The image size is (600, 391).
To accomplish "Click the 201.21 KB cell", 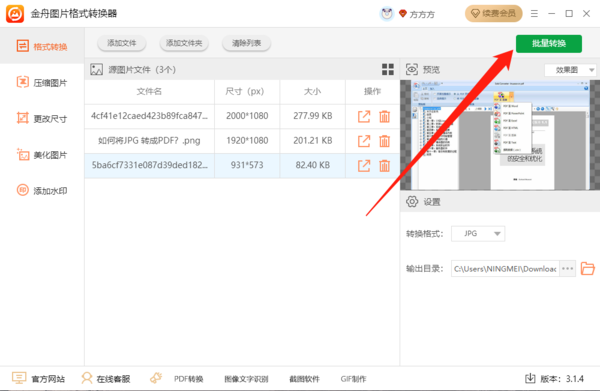I will [313, 140].
